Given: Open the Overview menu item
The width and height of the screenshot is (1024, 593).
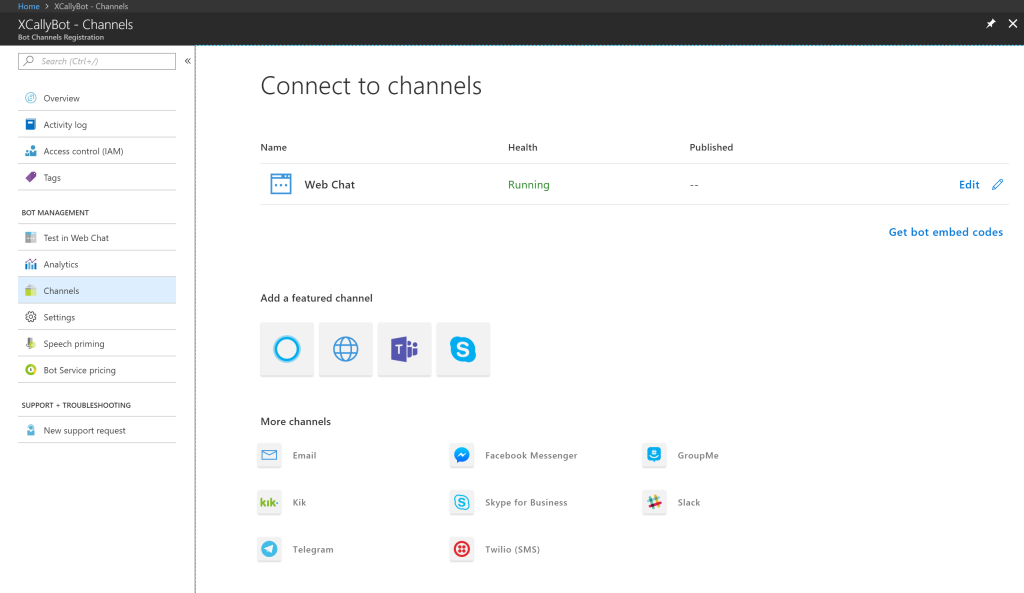Looking at the screenshot, I should pyautogui.click(x=97, y=98).
